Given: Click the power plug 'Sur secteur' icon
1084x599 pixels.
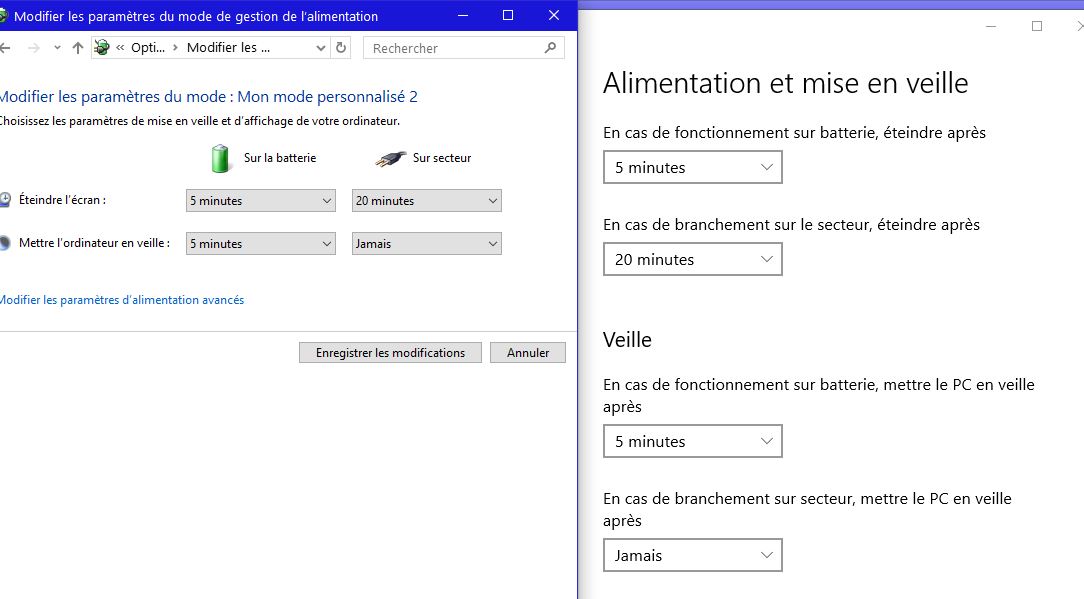Looking at the screenshot, I should pyautogui.click(x=391, y=158).
